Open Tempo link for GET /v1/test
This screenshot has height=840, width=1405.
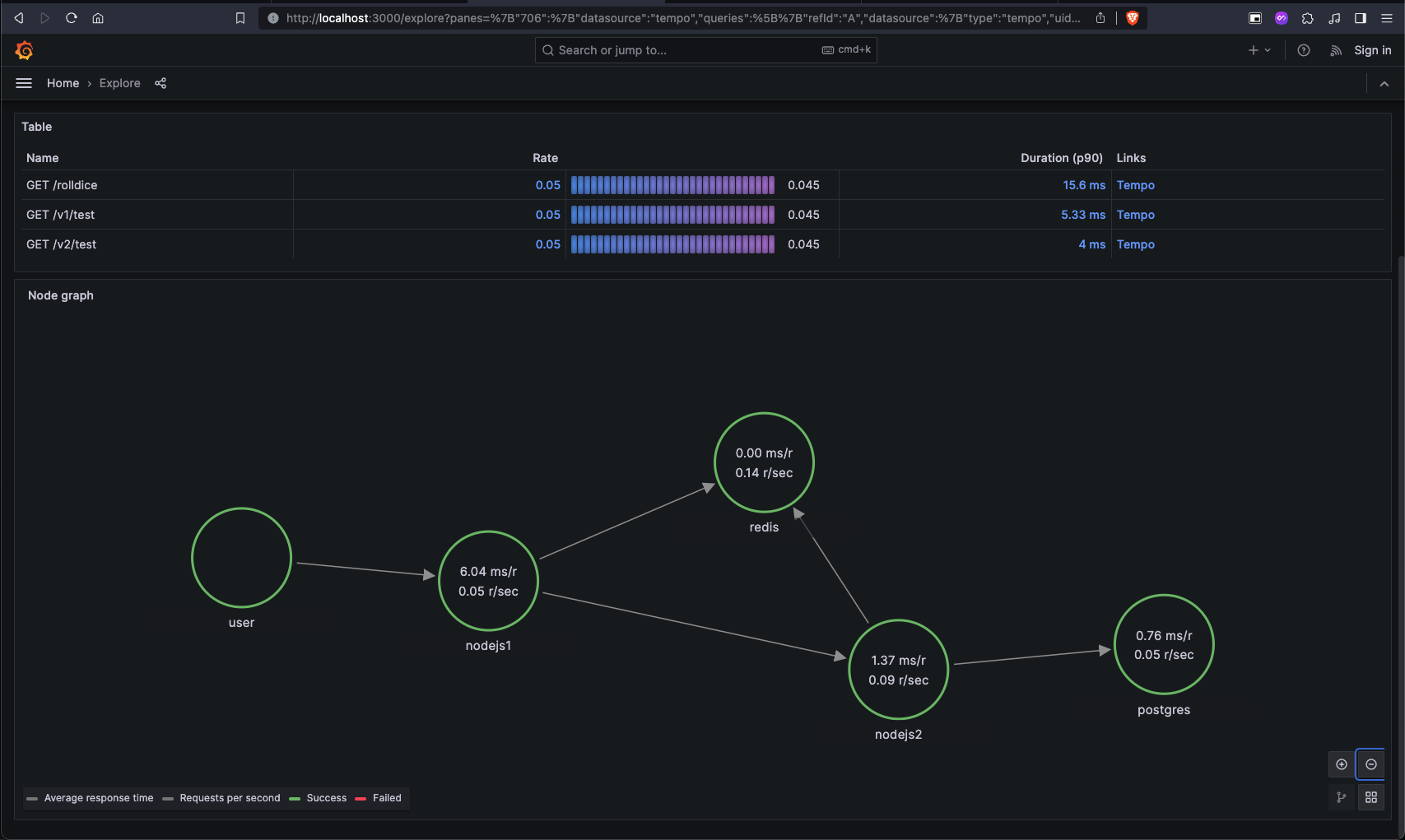click(1136, 215)
